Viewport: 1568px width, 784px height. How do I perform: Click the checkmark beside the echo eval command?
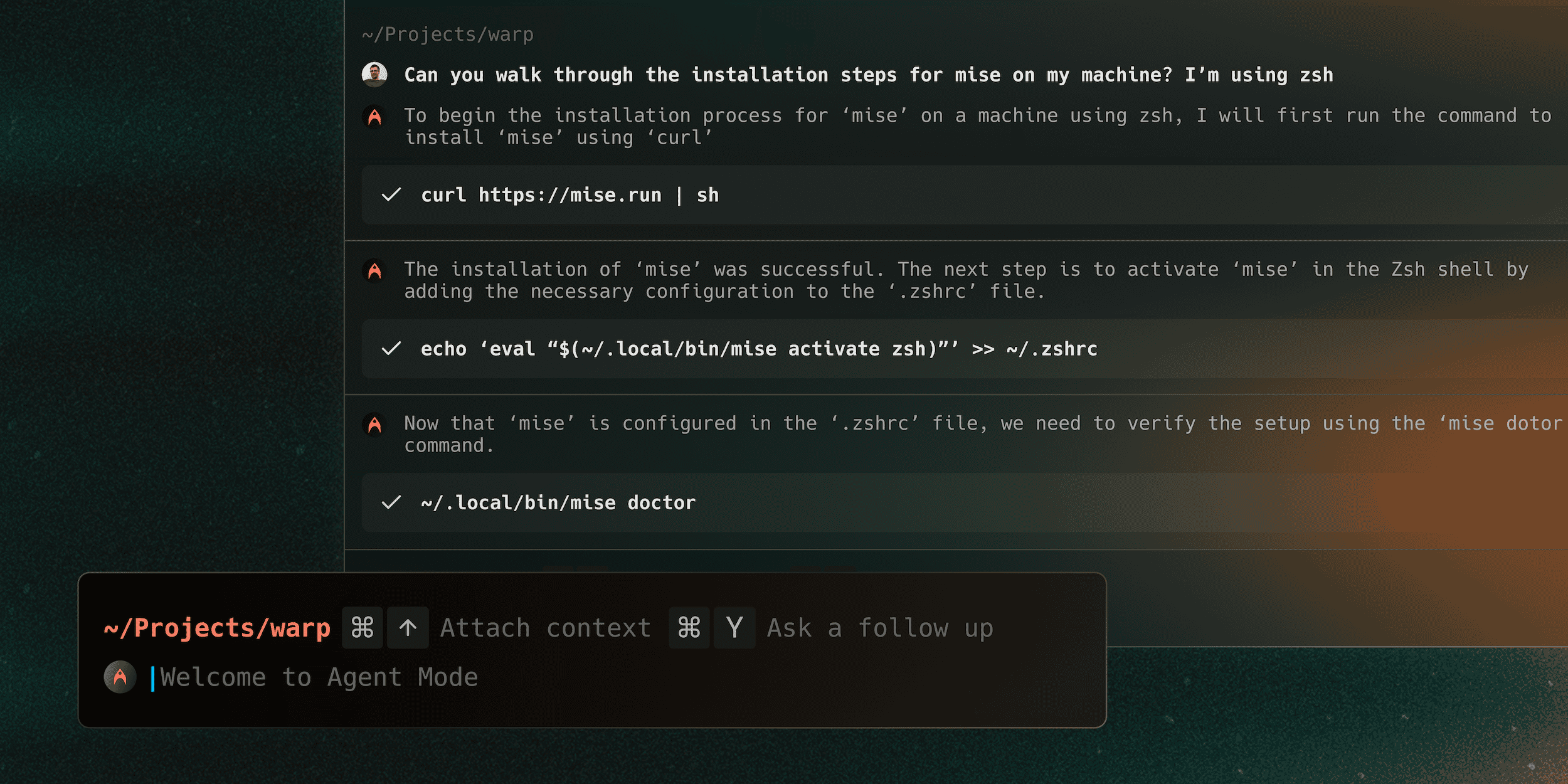pyautogui.click(x=392, y=349)
